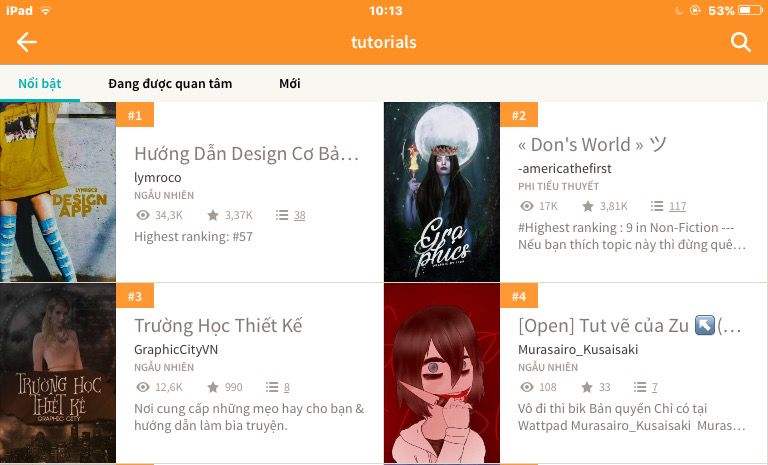
Task: Click the eye reads icon beside 108
Action: 527,387
